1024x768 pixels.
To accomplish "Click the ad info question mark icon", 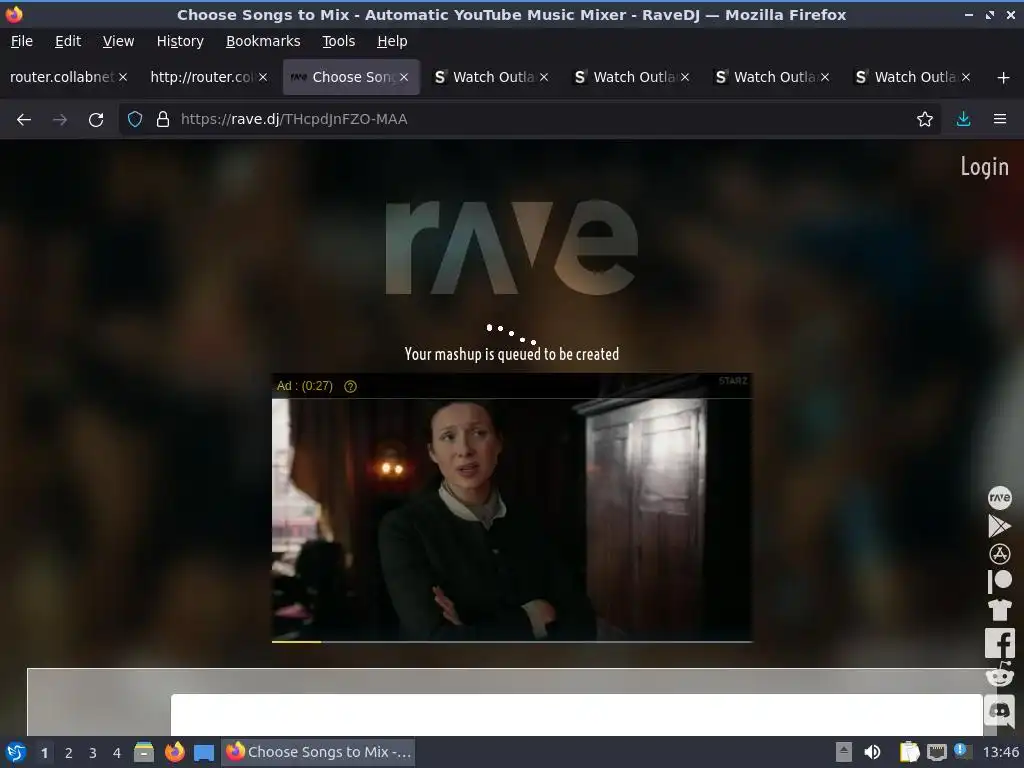I will [x=350, y=386].
